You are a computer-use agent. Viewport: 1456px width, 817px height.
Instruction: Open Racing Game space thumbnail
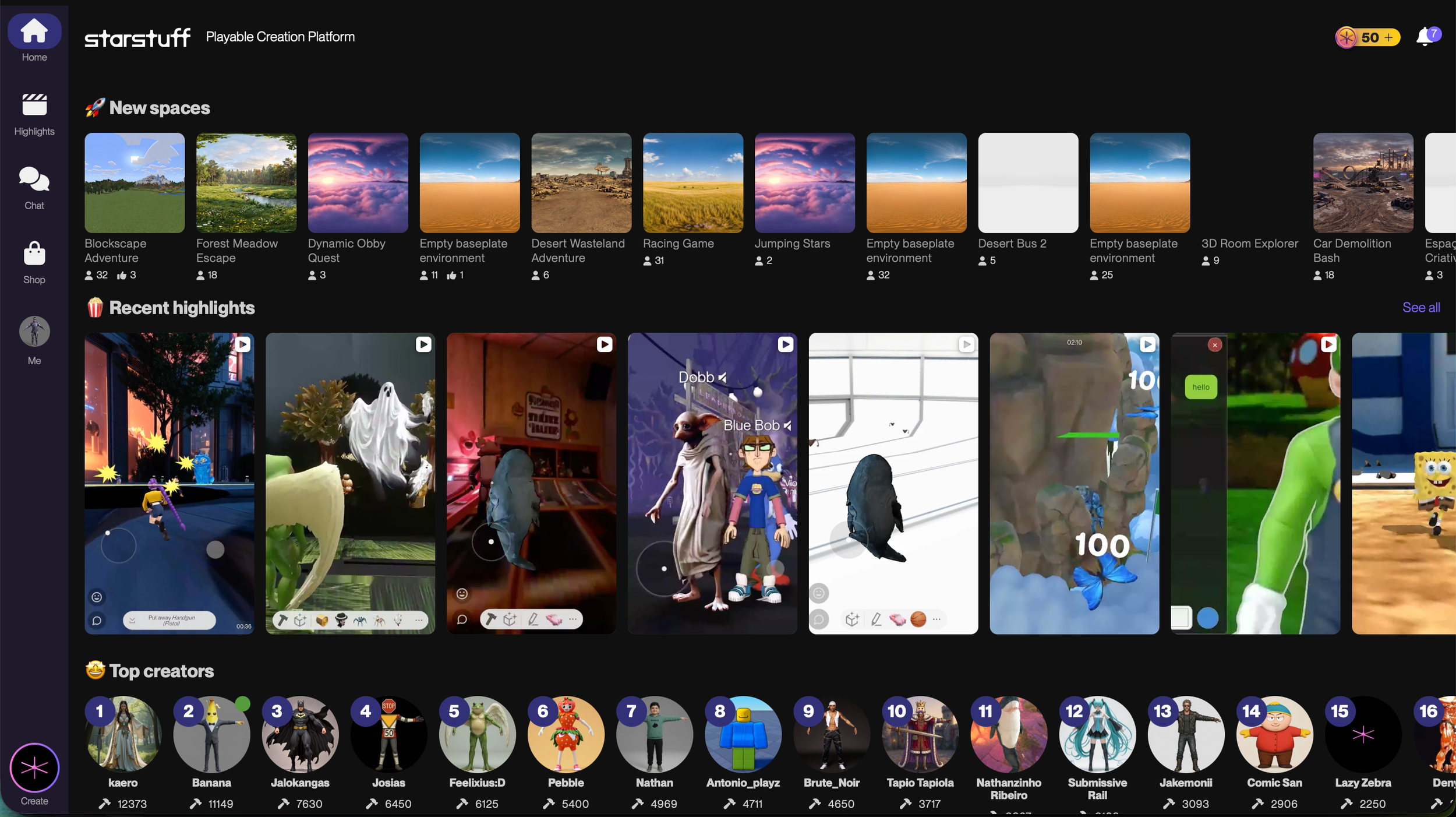[693, 183]
